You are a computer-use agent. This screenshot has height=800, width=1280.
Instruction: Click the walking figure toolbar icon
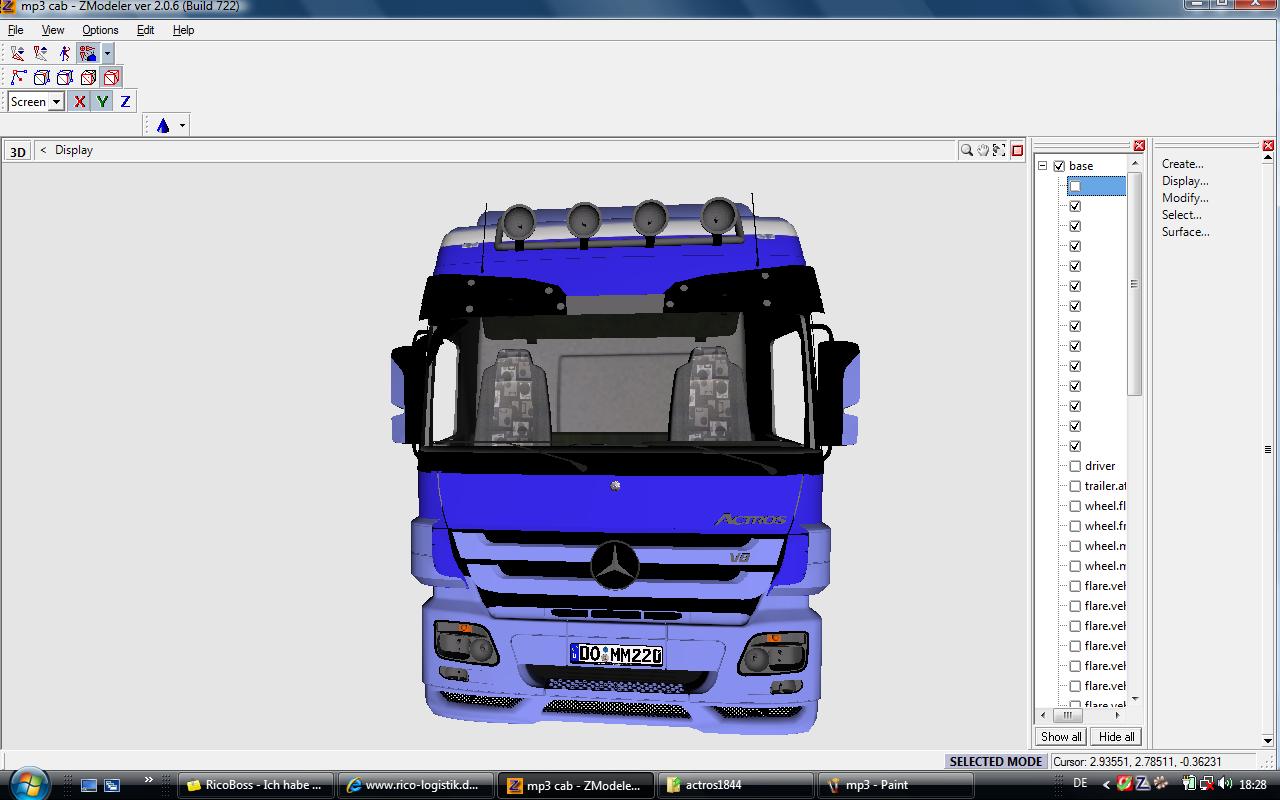(x=65, y=53)
